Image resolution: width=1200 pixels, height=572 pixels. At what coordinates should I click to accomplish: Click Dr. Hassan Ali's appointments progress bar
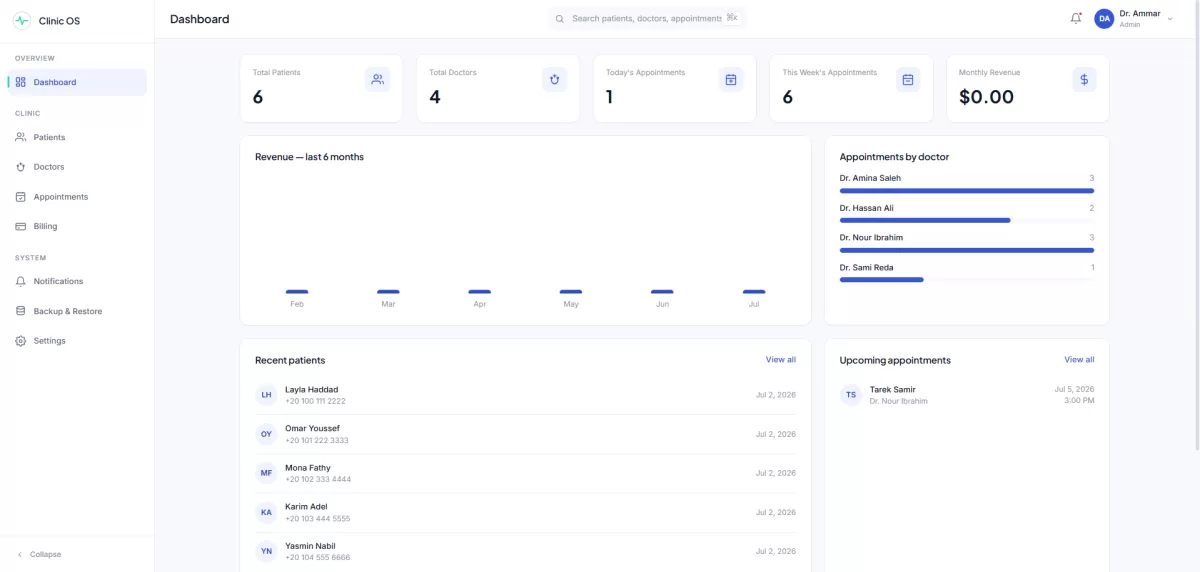[967, 220]
